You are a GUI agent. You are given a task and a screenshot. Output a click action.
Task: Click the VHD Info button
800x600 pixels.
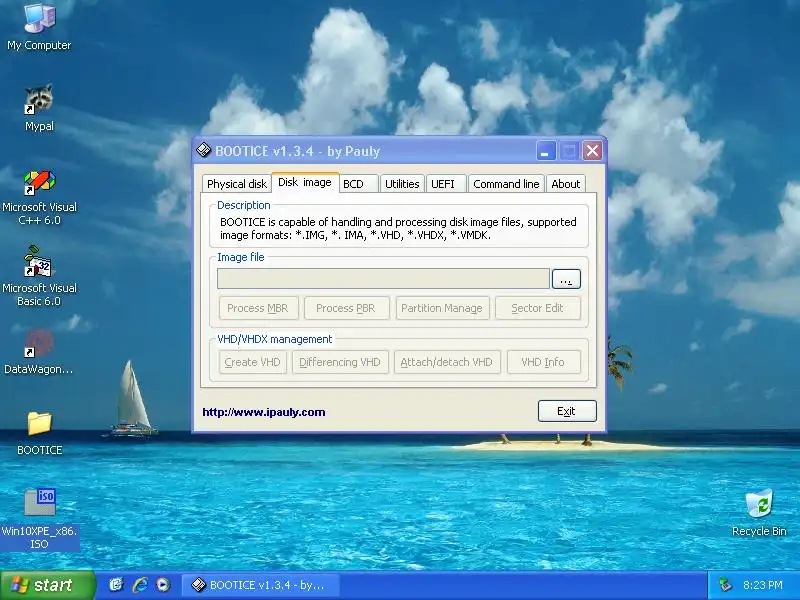tap(543, 362)
